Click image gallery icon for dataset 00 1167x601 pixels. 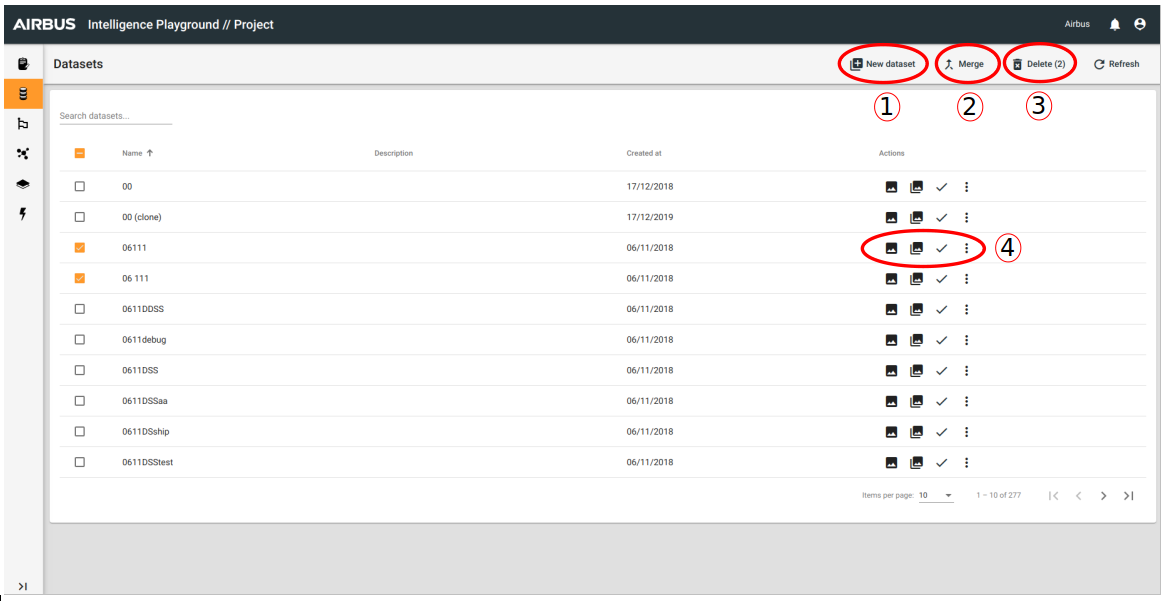tap(916, 187)
